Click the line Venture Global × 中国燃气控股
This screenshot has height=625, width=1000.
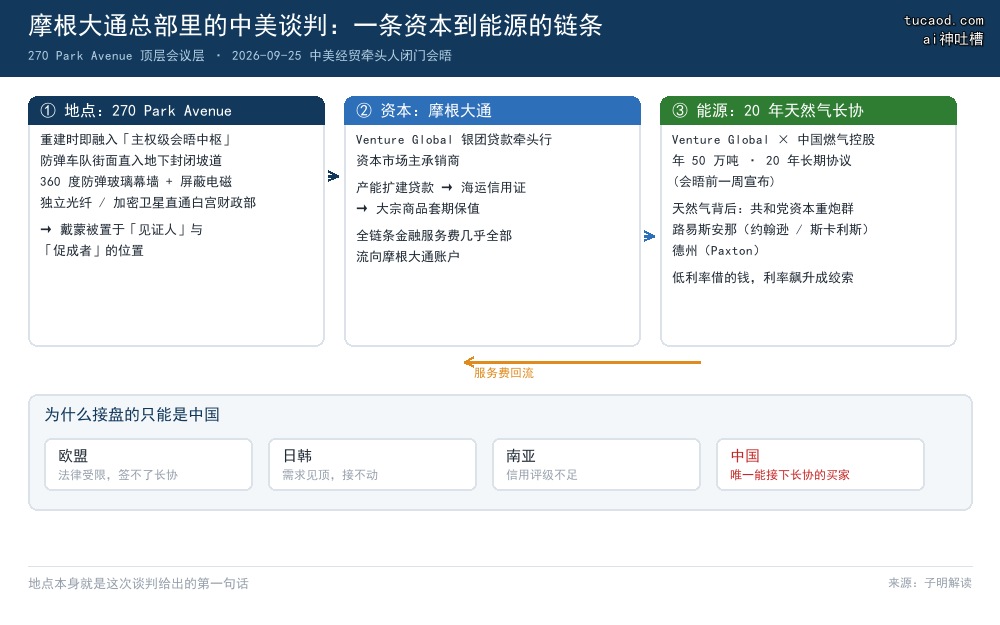[x=773, y=140]
